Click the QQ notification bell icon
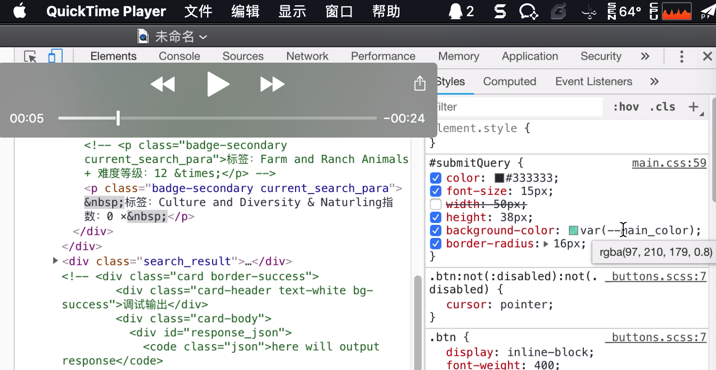This screenshot has width=716, height=370. click(456, 11)
